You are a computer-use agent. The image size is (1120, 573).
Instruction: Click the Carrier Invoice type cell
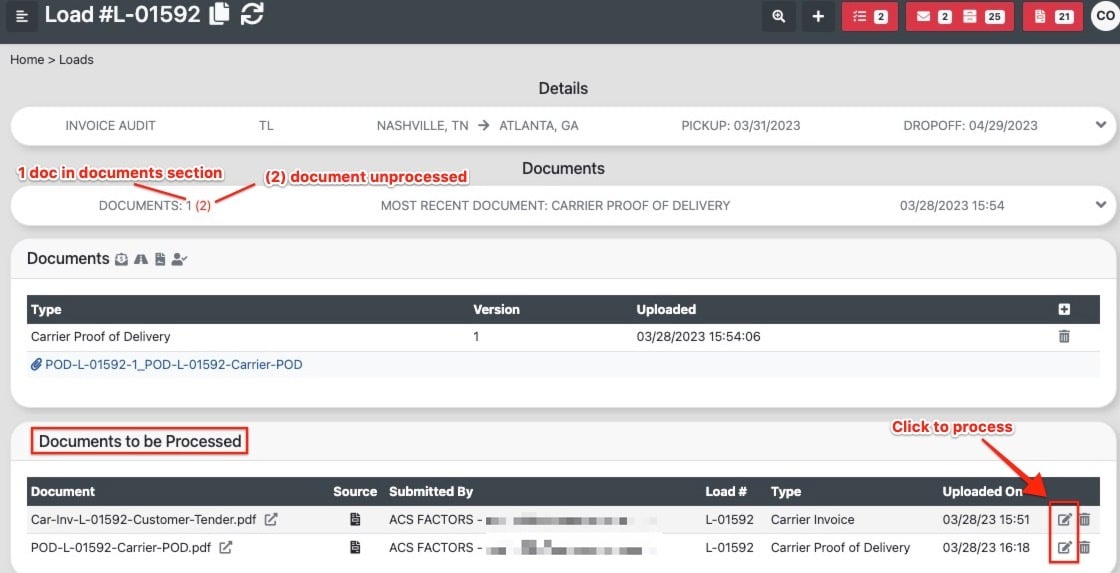(x=812, y=519)
